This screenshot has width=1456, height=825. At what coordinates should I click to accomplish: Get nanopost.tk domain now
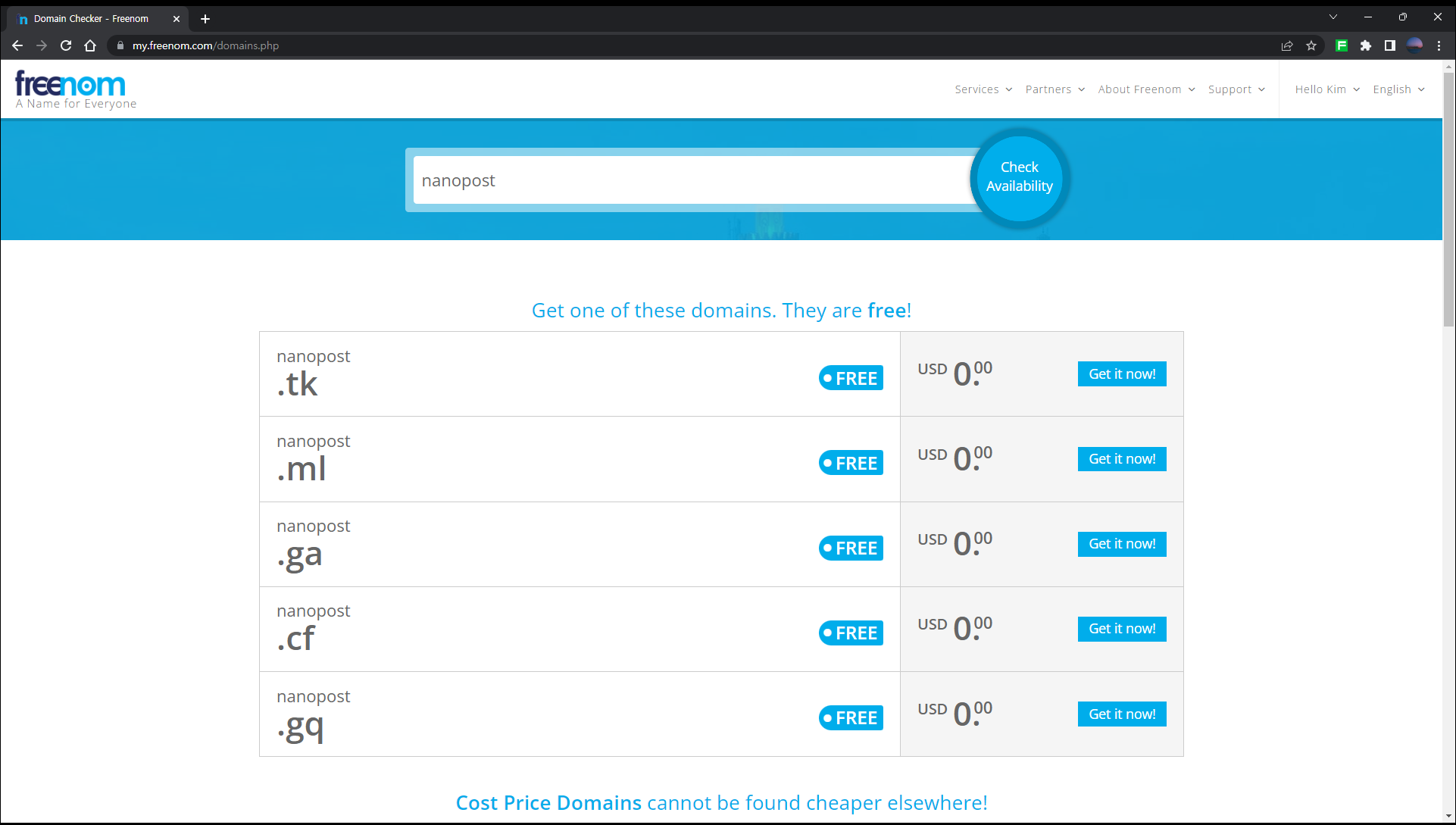pos(1121,374)
